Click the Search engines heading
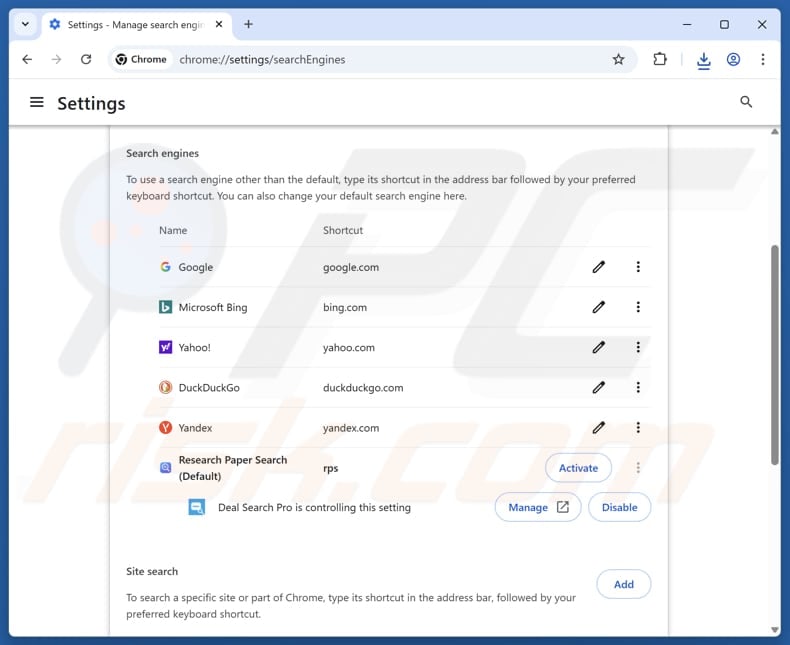The width and height of the screenshot is (790, 645). coord(162,153)
